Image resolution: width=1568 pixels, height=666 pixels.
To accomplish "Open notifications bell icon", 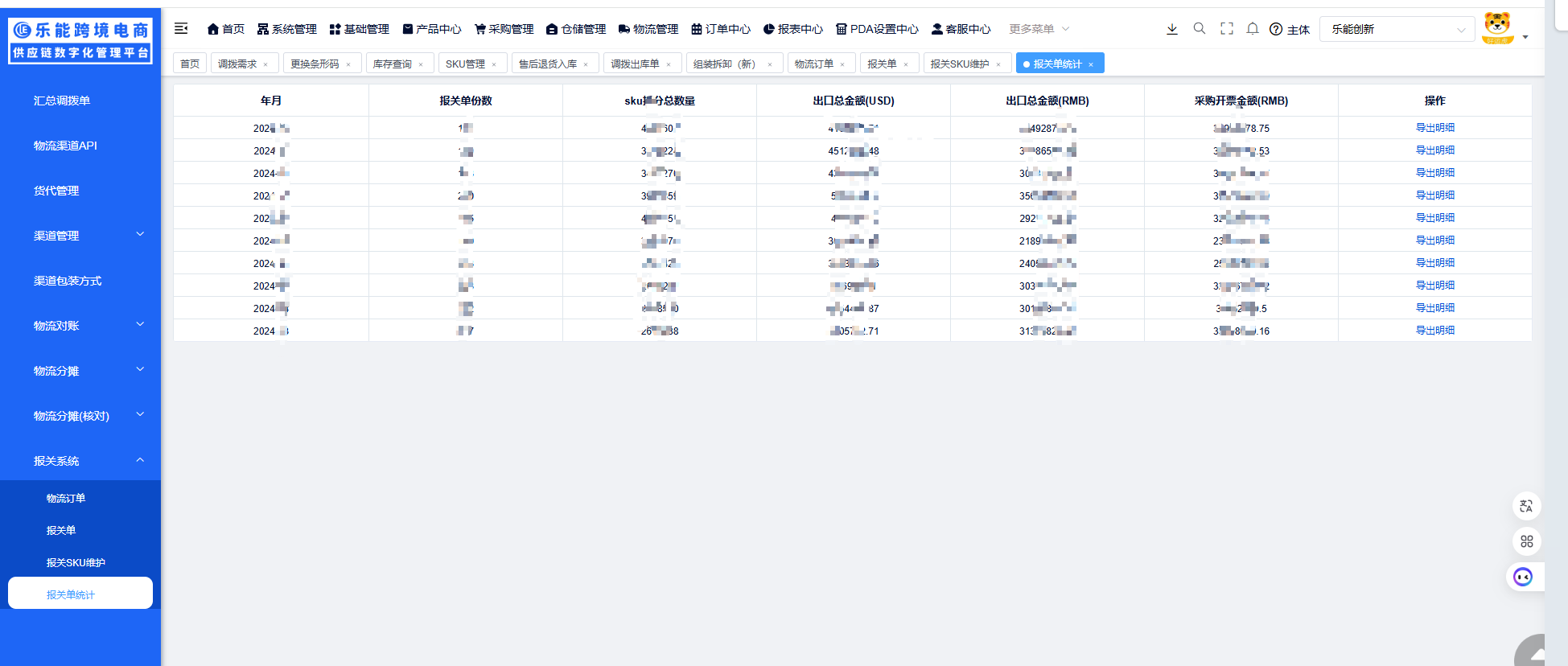I will [1253, 29].
